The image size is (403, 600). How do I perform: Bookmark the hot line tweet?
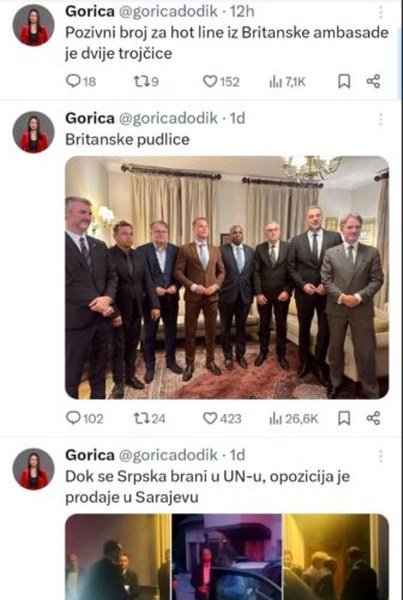pos(344,81)
